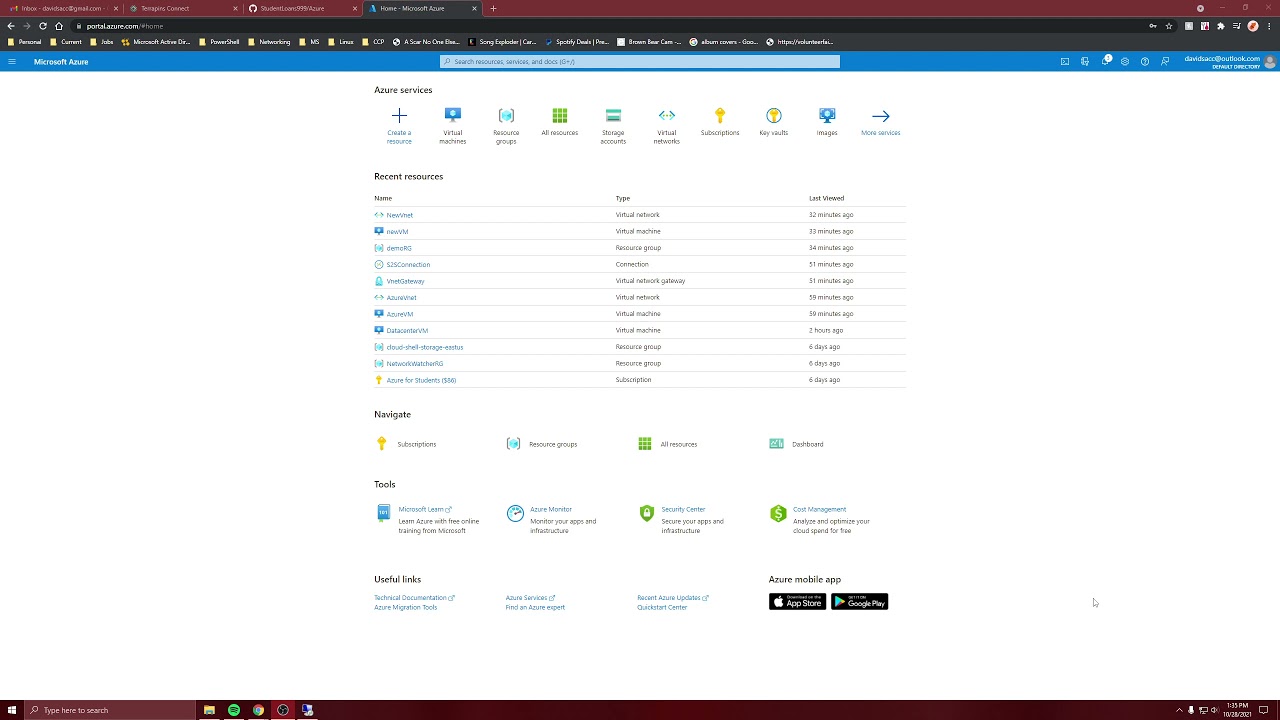Open Directories and subscriptions filter icon
Screen dimensions: 1280x720
pyautogui.click(x=1085, y=62)
